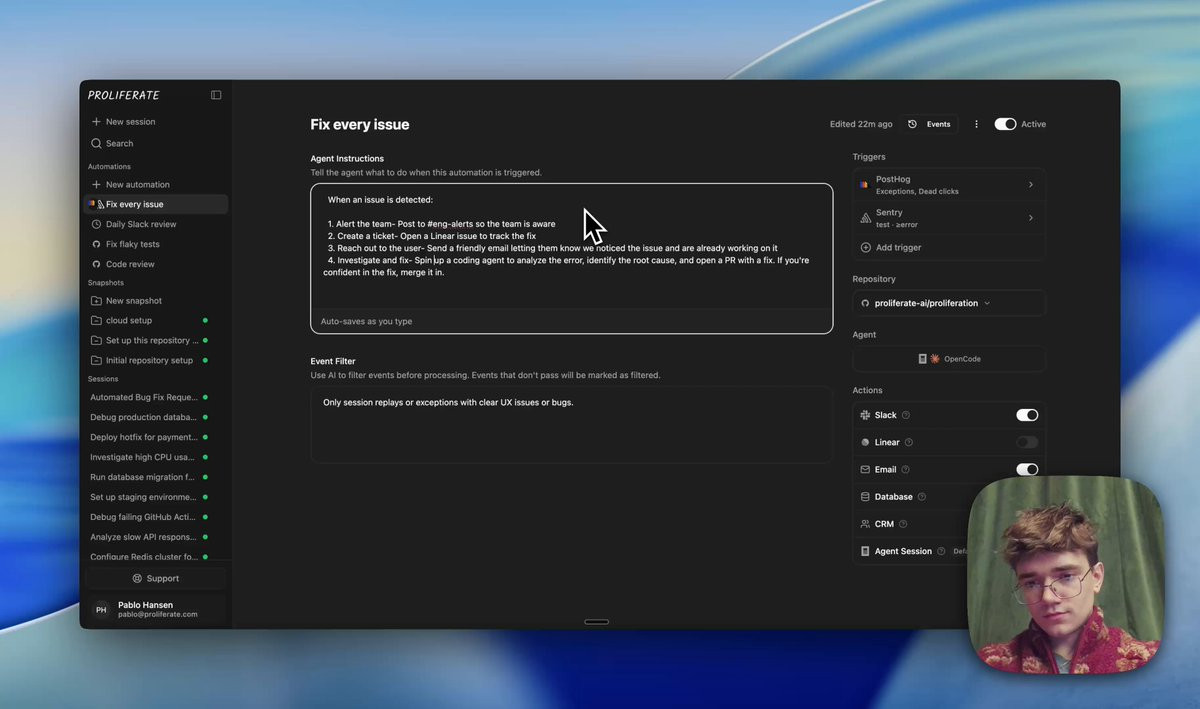Turn off the Slack action toggle
The image size is (1200, 709).
(1027, 415)
